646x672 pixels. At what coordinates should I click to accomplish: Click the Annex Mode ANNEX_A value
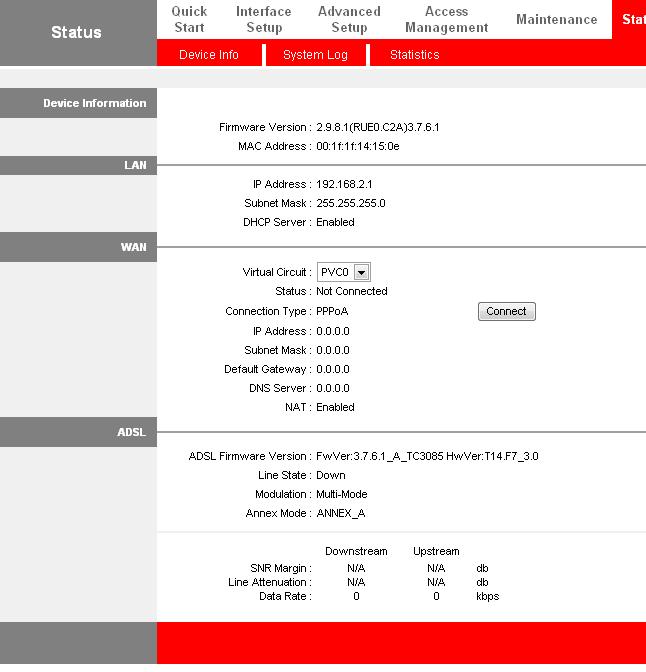tap(341, 513)
